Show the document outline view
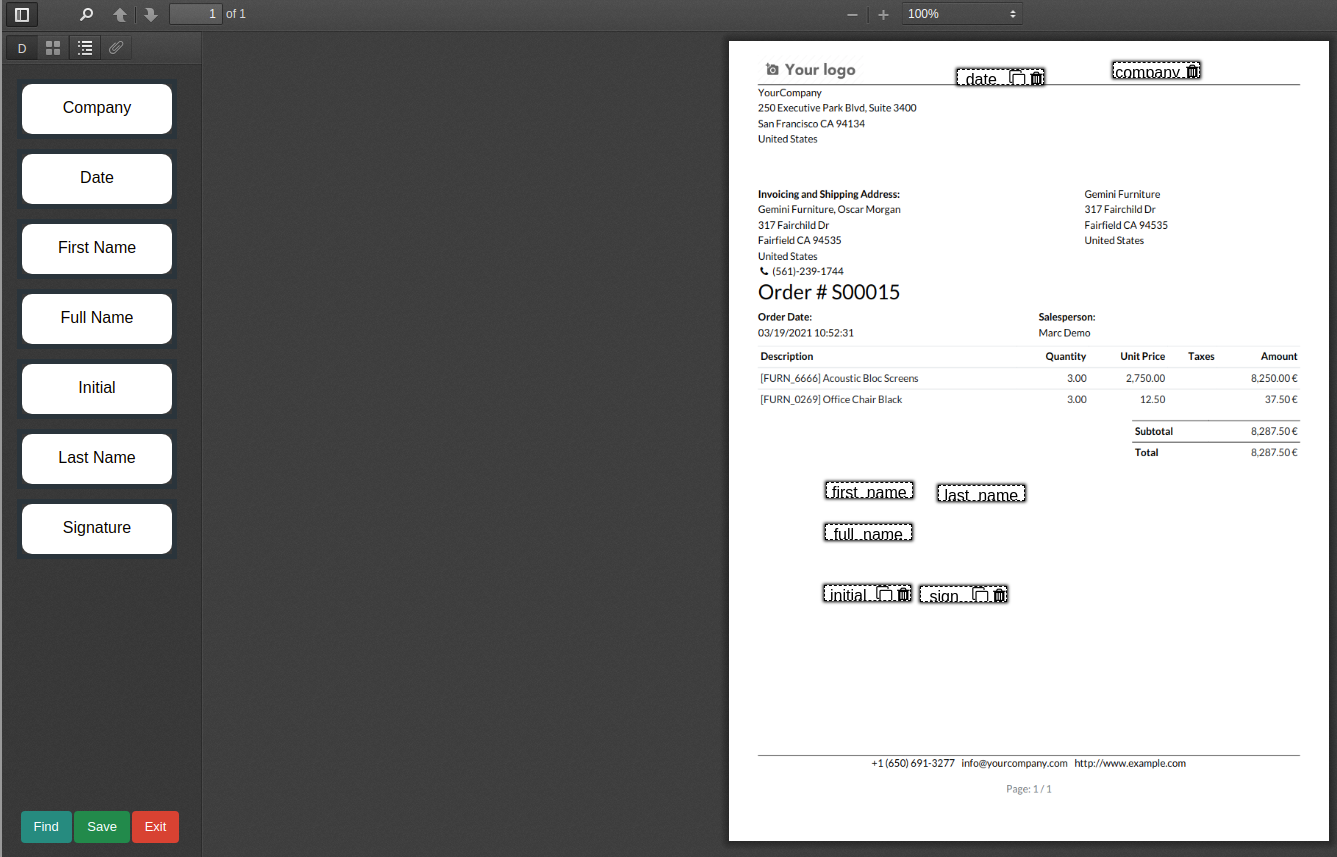Viewport: 1337px width, 857px height. 85,48
